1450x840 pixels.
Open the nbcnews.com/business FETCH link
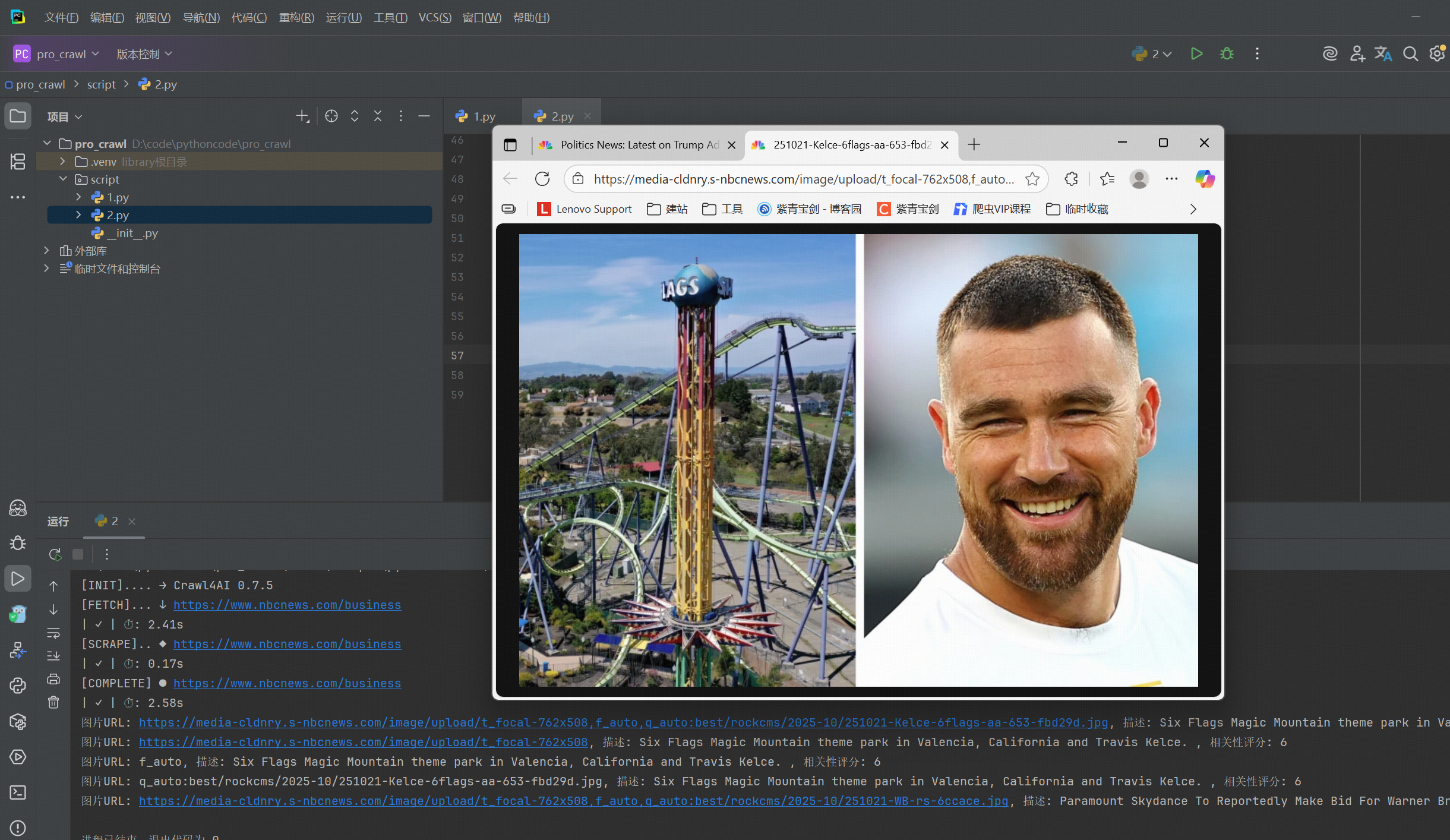pos(287,605)
